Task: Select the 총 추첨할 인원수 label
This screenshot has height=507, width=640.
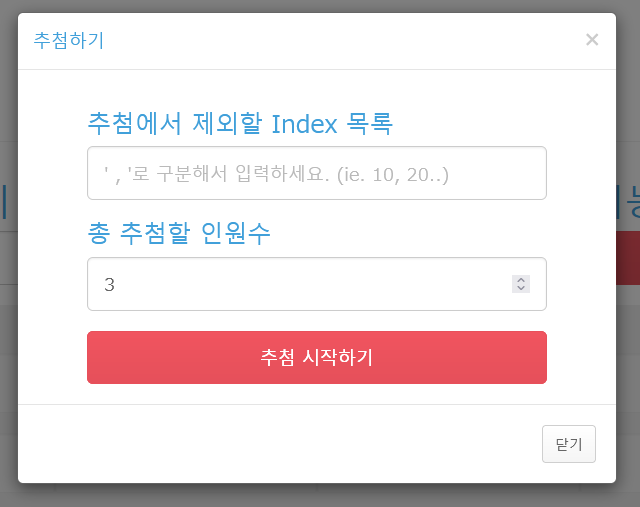Action: [179, 233]
